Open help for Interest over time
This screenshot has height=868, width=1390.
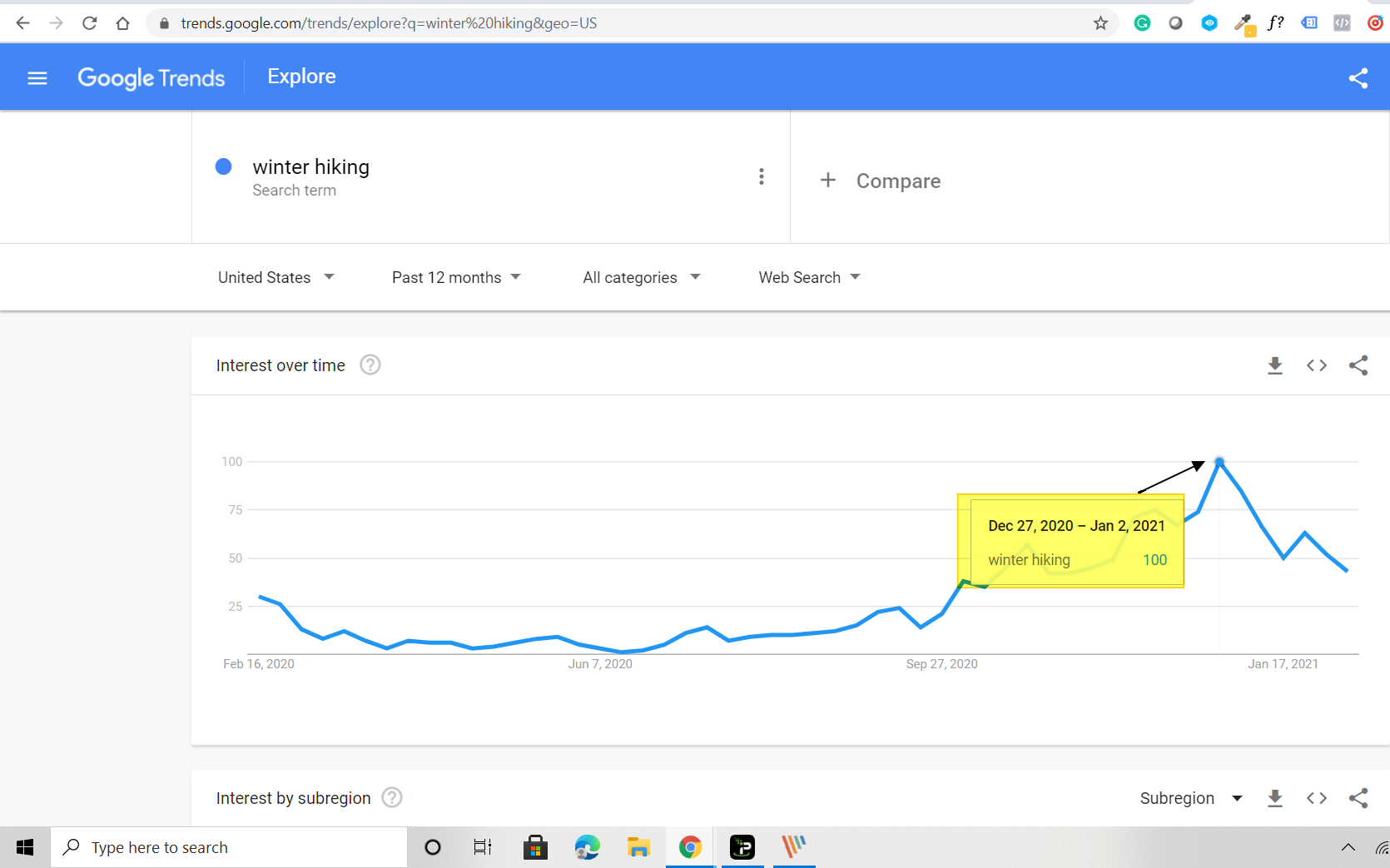pos(370,365)
